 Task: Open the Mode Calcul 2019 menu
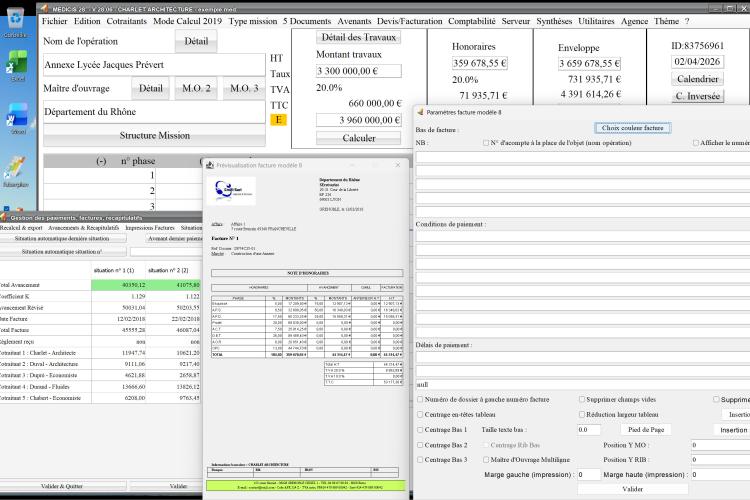point(188,21)
